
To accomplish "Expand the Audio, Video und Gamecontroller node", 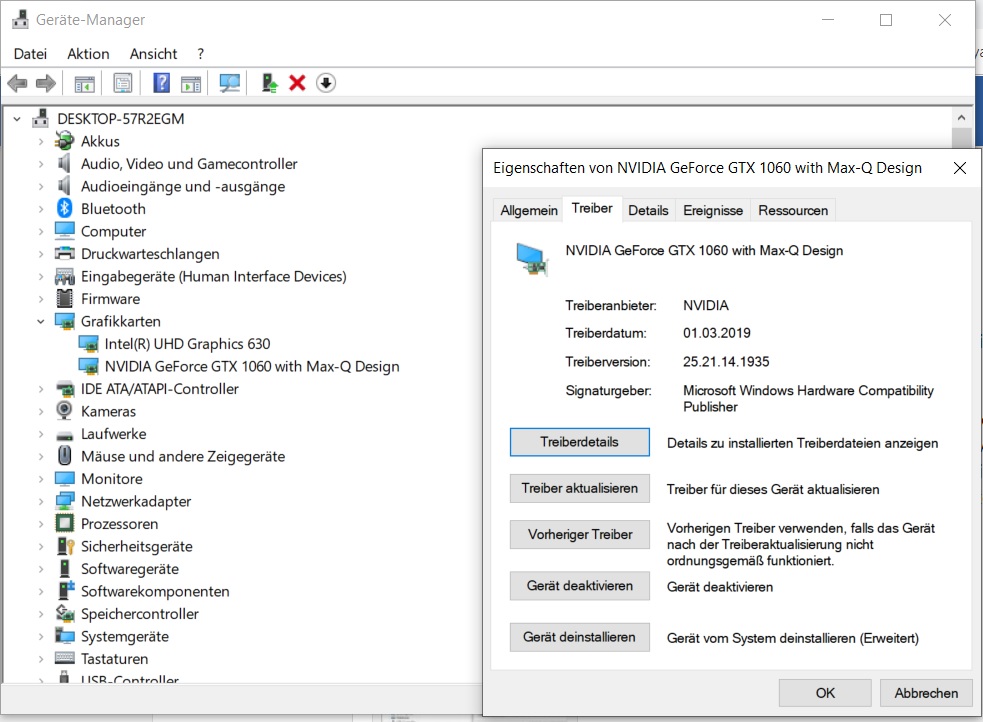I will pos(41,164).
